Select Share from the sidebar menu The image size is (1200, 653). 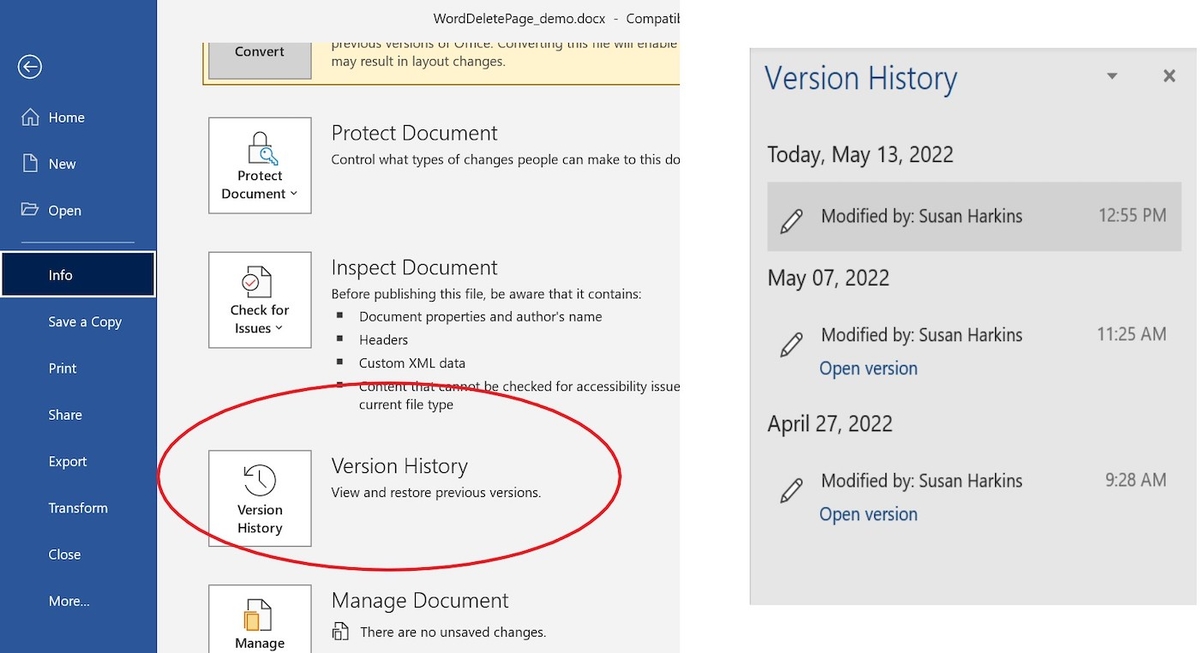(x=65, y=414)
